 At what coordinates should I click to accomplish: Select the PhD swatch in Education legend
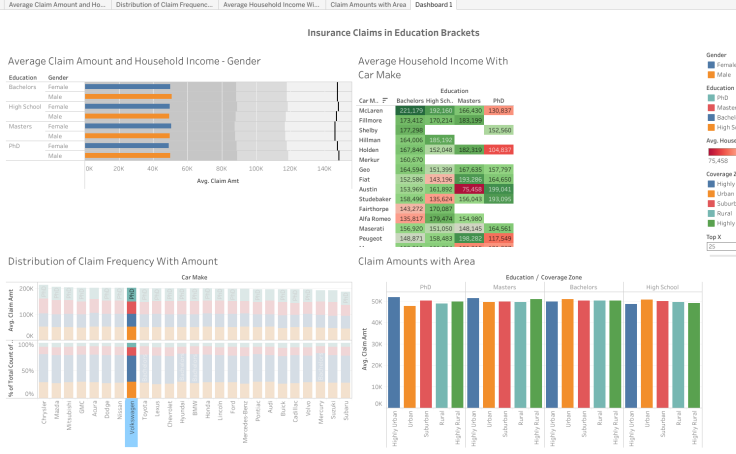(x=711, y=98)
